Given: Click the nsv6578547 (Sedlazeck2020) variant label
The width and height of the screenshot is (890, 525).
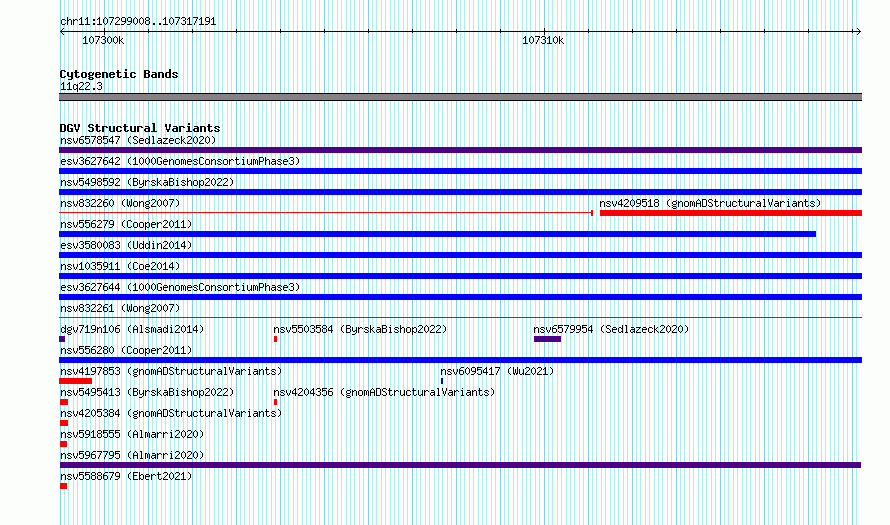Looking at the screenshot, I should point(138,140).
